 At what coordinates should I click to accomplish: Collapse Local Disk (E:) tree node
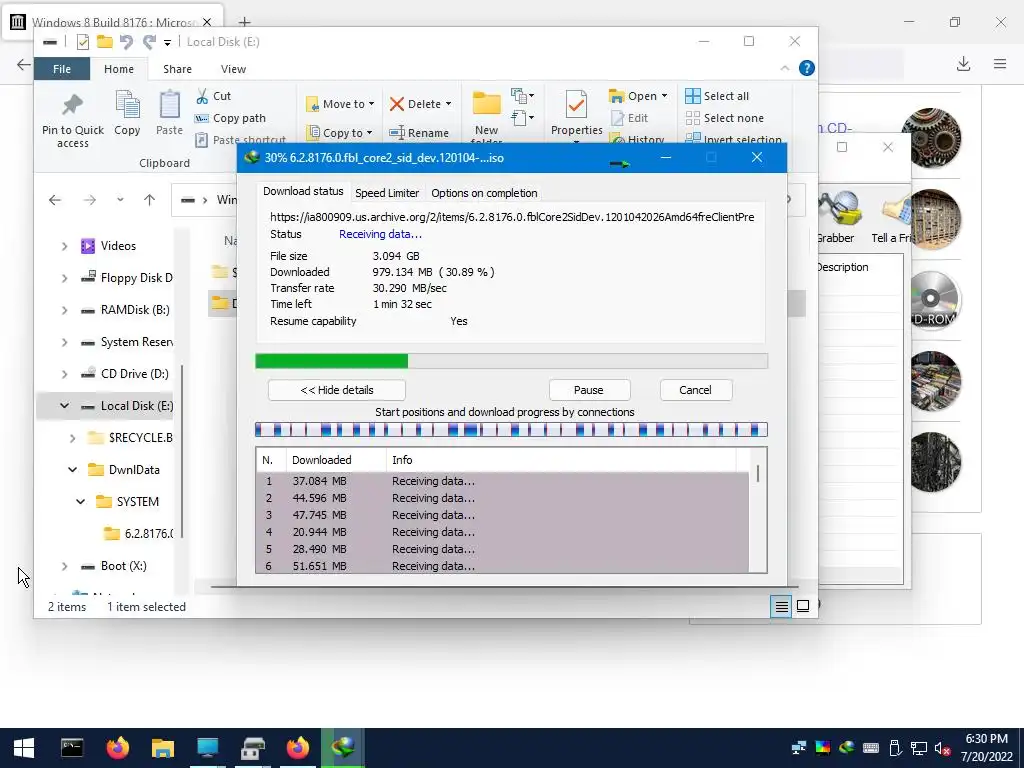click(64, 406)
